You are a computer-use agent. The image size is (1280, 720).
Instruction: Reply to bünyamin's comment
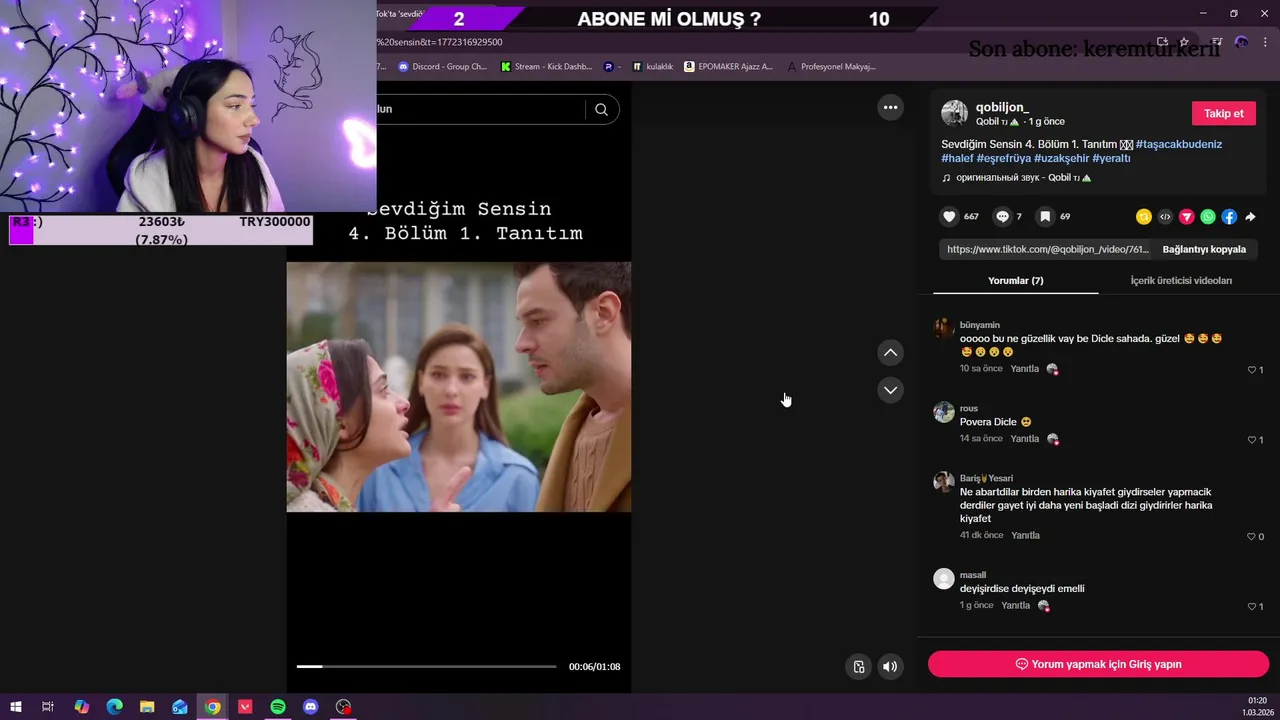pos(1024,369)
